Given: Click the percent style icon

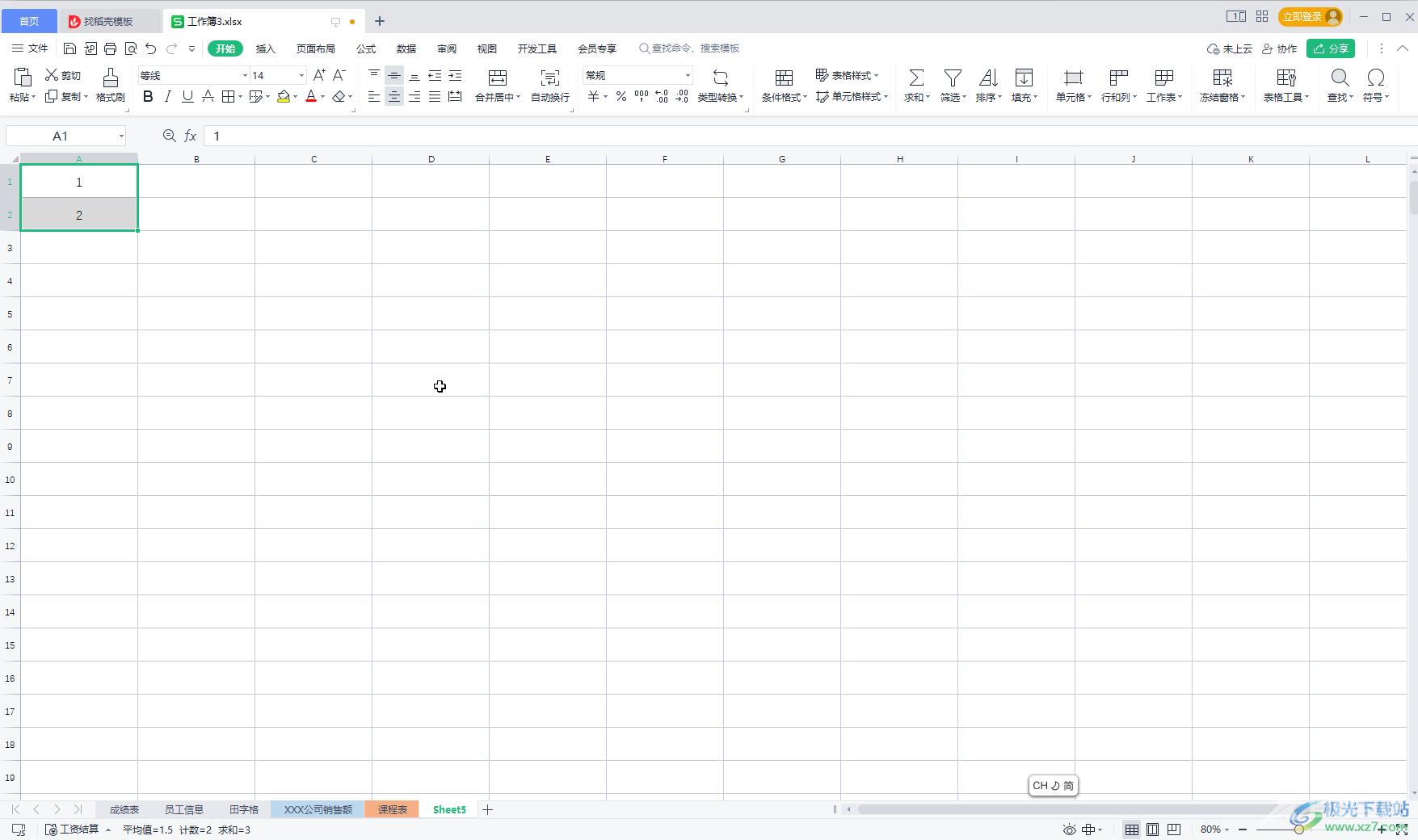Looking at the screenshot, I should coord(621,96).
